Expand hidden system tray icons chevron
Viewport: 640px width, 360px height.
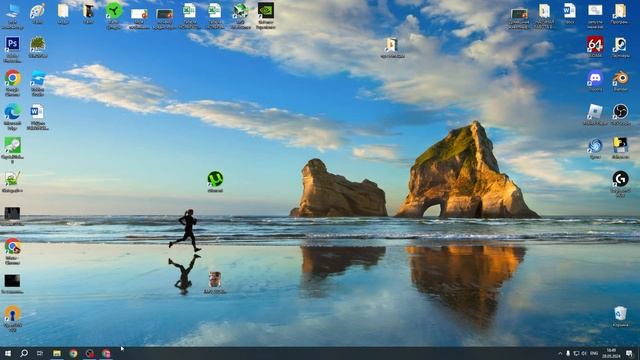pyautogui.click(x=560, y=353)
